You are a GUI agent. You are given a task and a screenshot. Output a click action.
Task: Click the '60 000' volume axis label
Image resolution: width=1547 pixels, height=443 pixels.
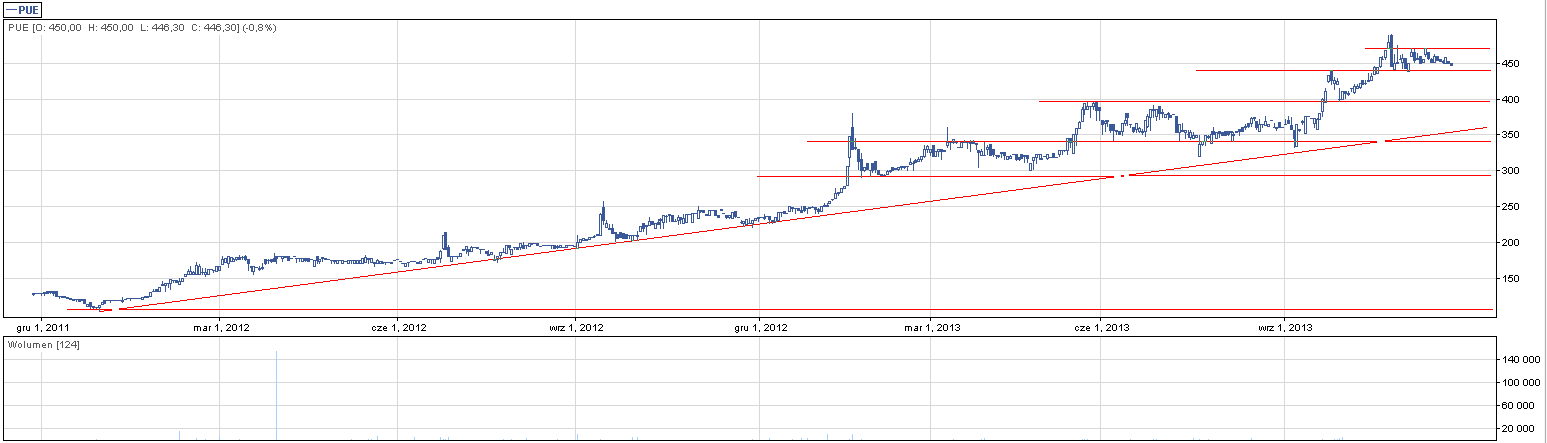click(x=1517, y=405)
